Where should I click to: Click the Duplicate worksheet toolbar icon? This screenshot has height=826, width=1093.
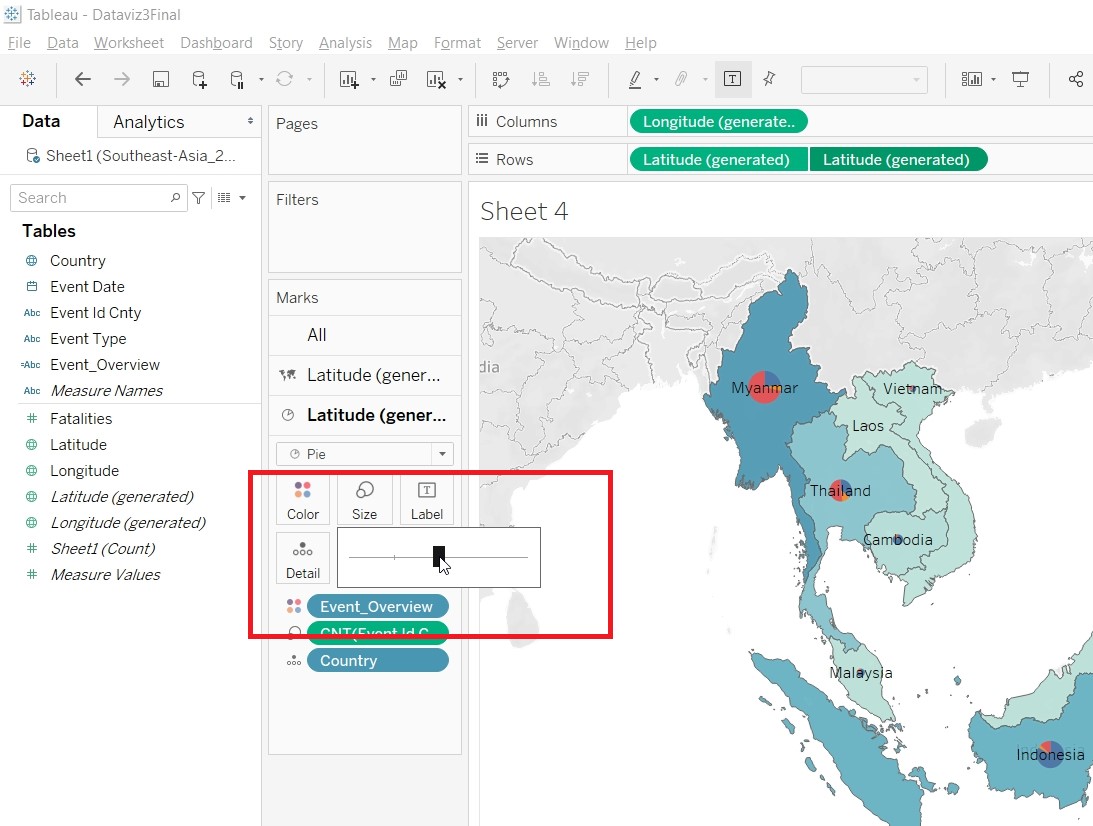click(398, 80)
